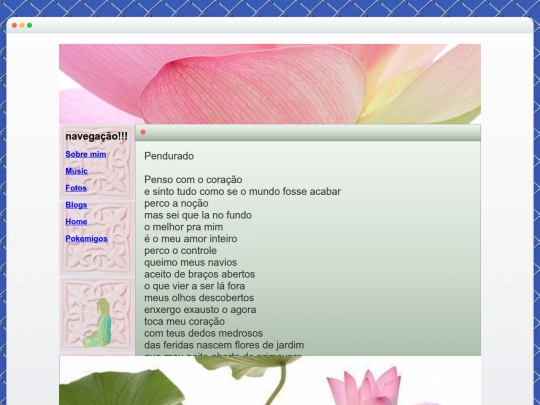The width and height of the screenshot is (540, 405).
Task: Click the poem title "Pendurado"
Action: click(x=169, y=156)
